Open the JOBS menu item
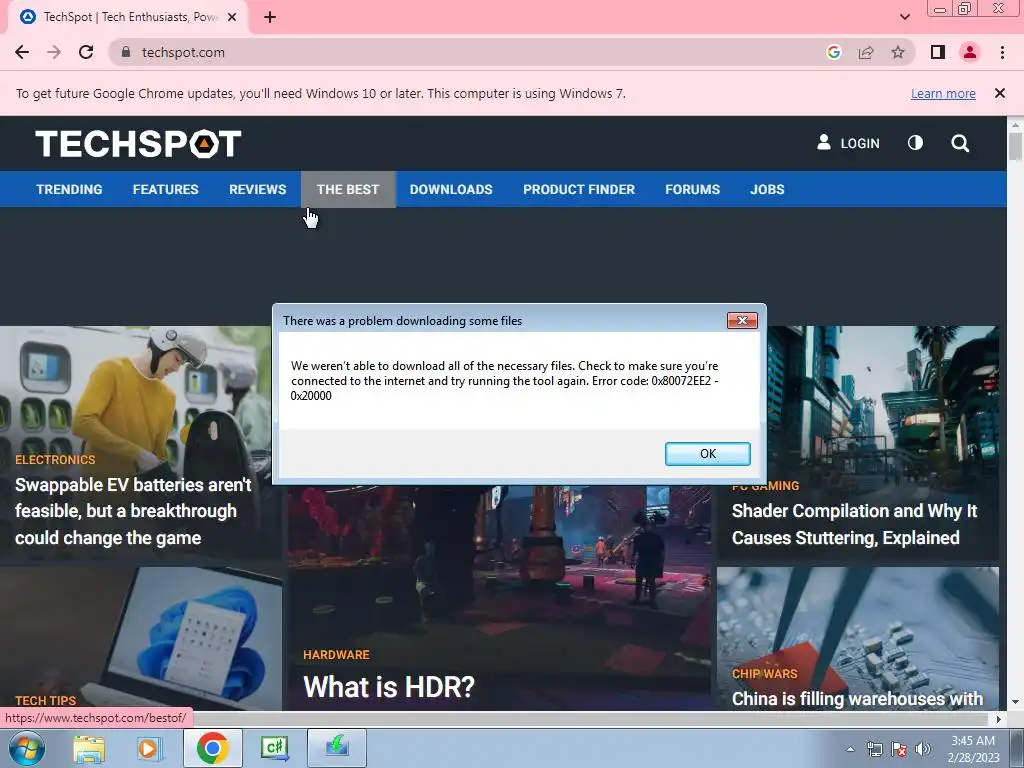The height and width of the screenshot is (768, 1024). 767,189
